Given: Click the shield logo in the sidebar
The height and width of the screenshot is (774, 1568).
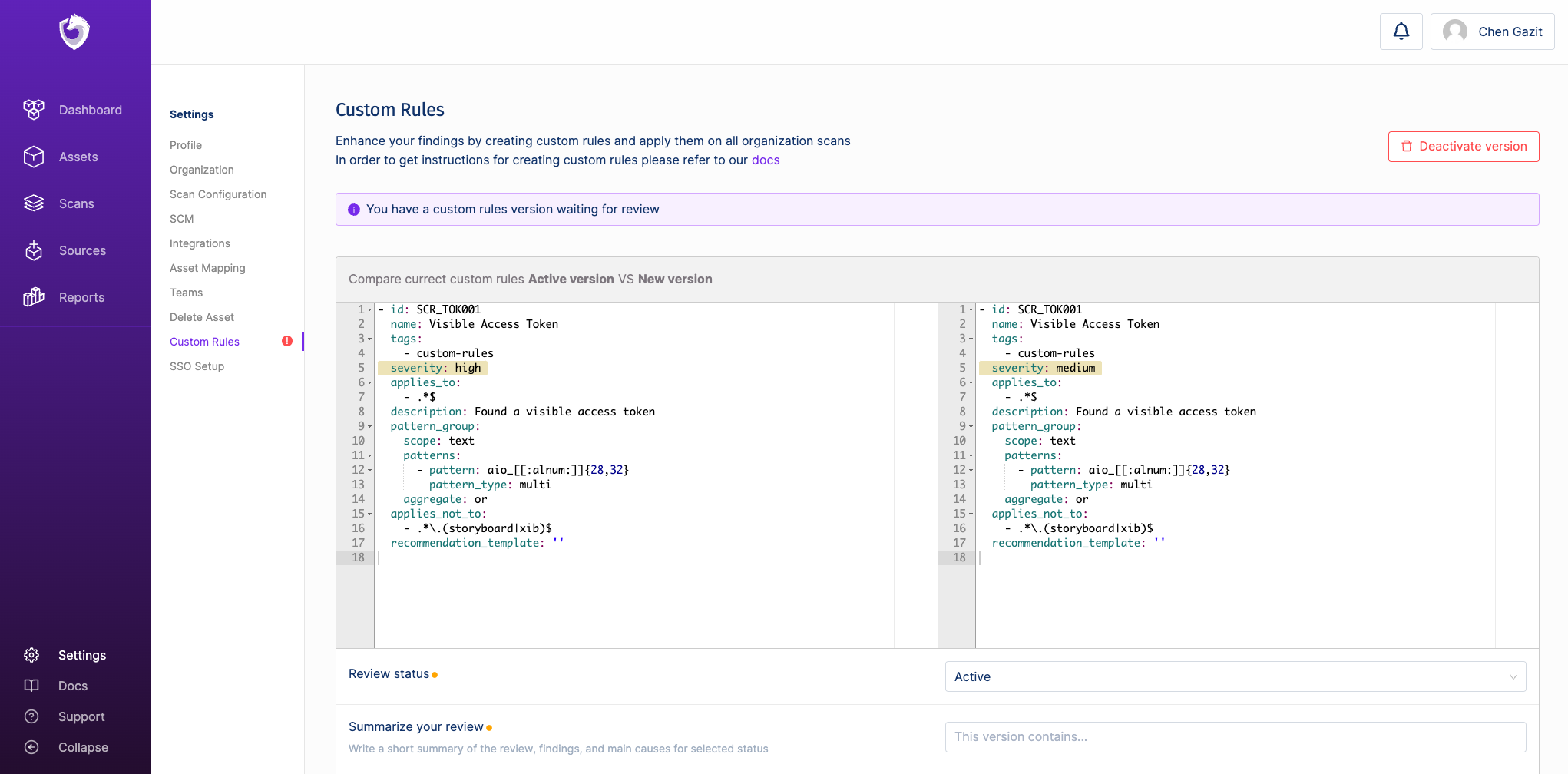Looking at the screenshot, I should tap(74, 31).
